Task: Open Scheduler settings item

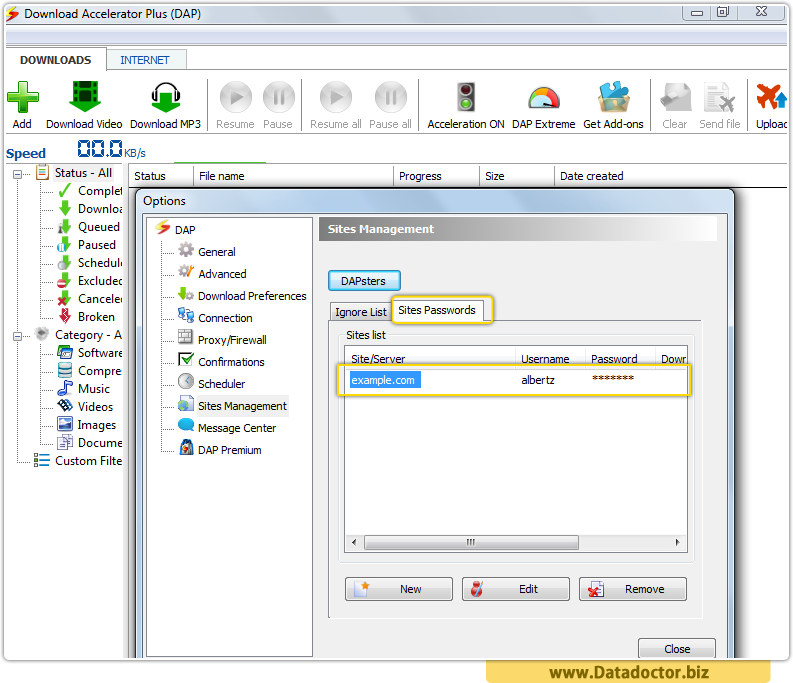Action: pos(222,384)
